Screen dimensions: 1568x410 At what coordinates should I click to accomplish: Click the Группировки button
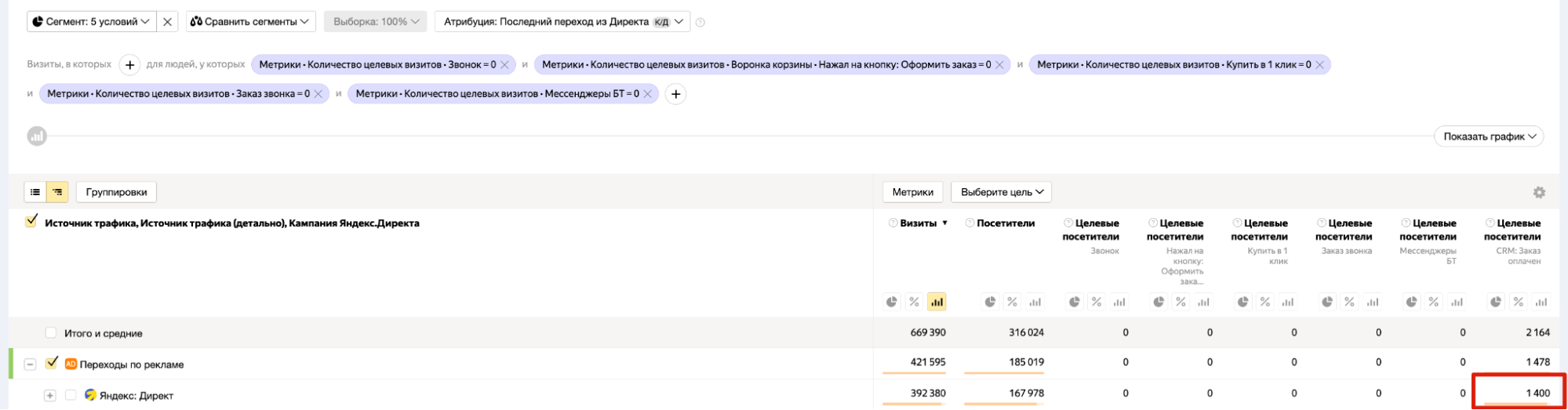click(x=116, y=192)
